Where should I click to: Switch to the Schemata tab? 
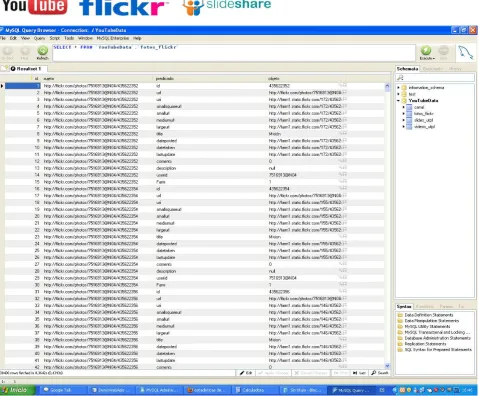pyautogui.click(x=407, y=69)
